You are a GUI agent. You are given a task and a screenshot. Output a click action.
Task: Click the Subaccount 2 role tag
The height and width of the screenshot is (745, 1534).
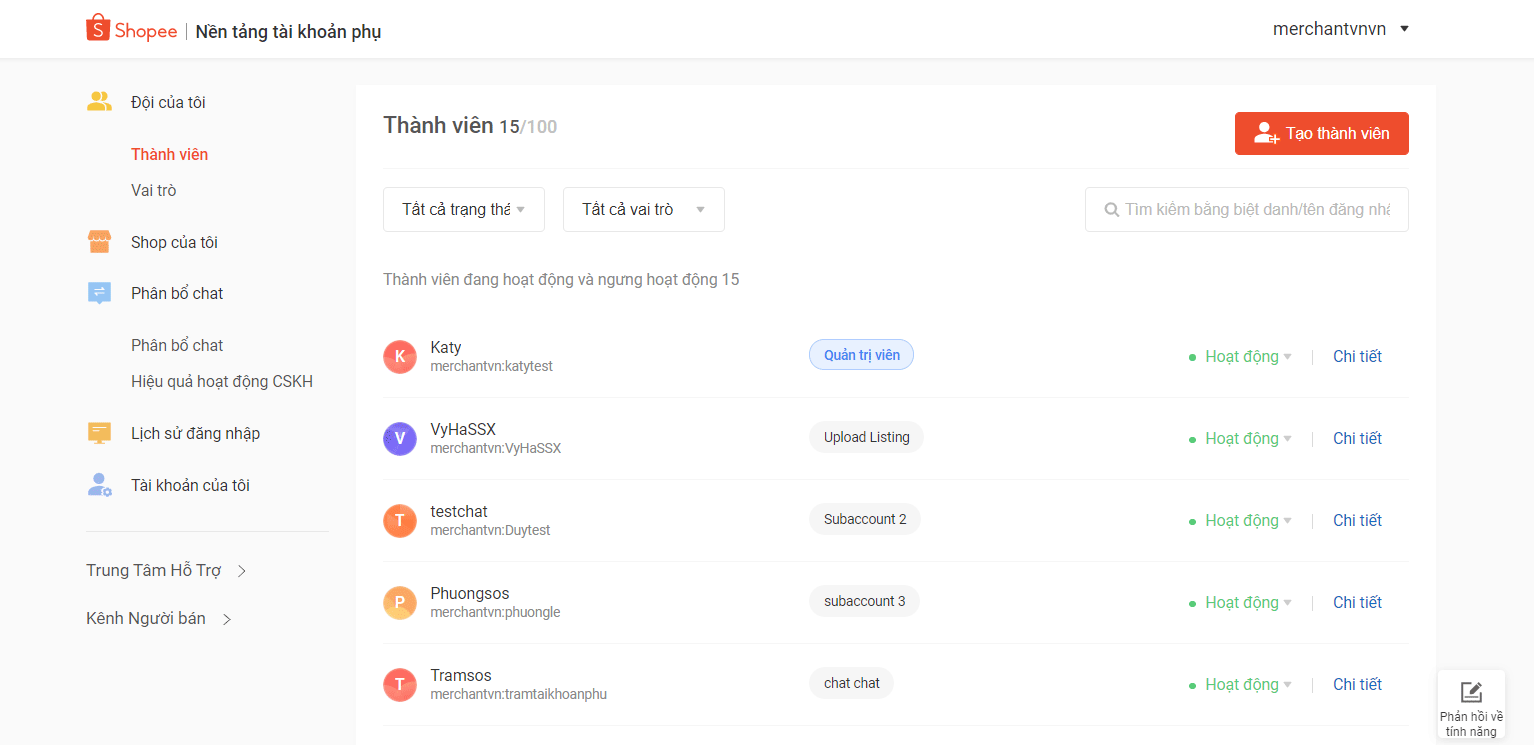pyautogui.click(x=865, y=519)
